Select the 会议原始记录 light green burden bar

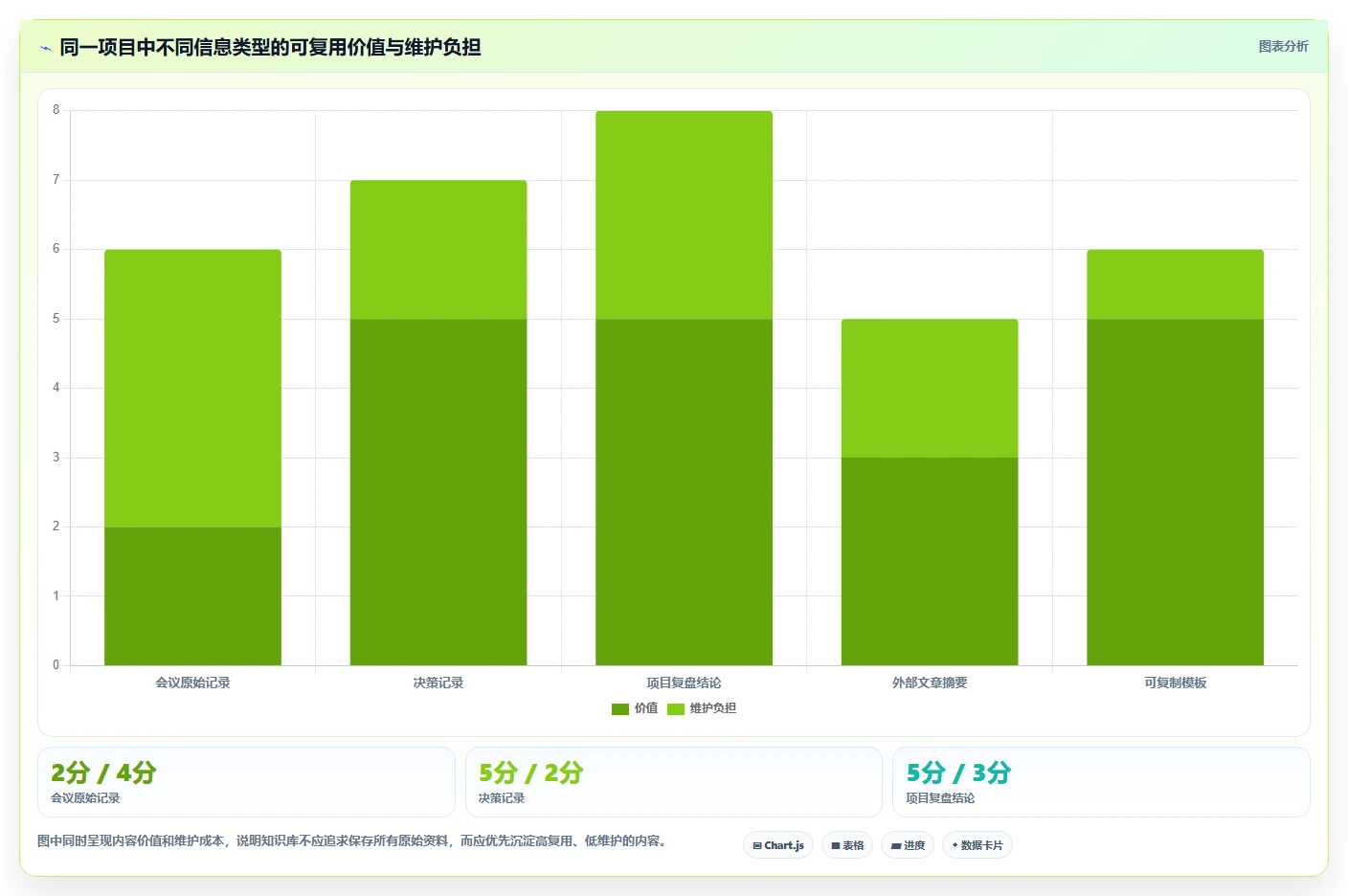click(192, 388)
